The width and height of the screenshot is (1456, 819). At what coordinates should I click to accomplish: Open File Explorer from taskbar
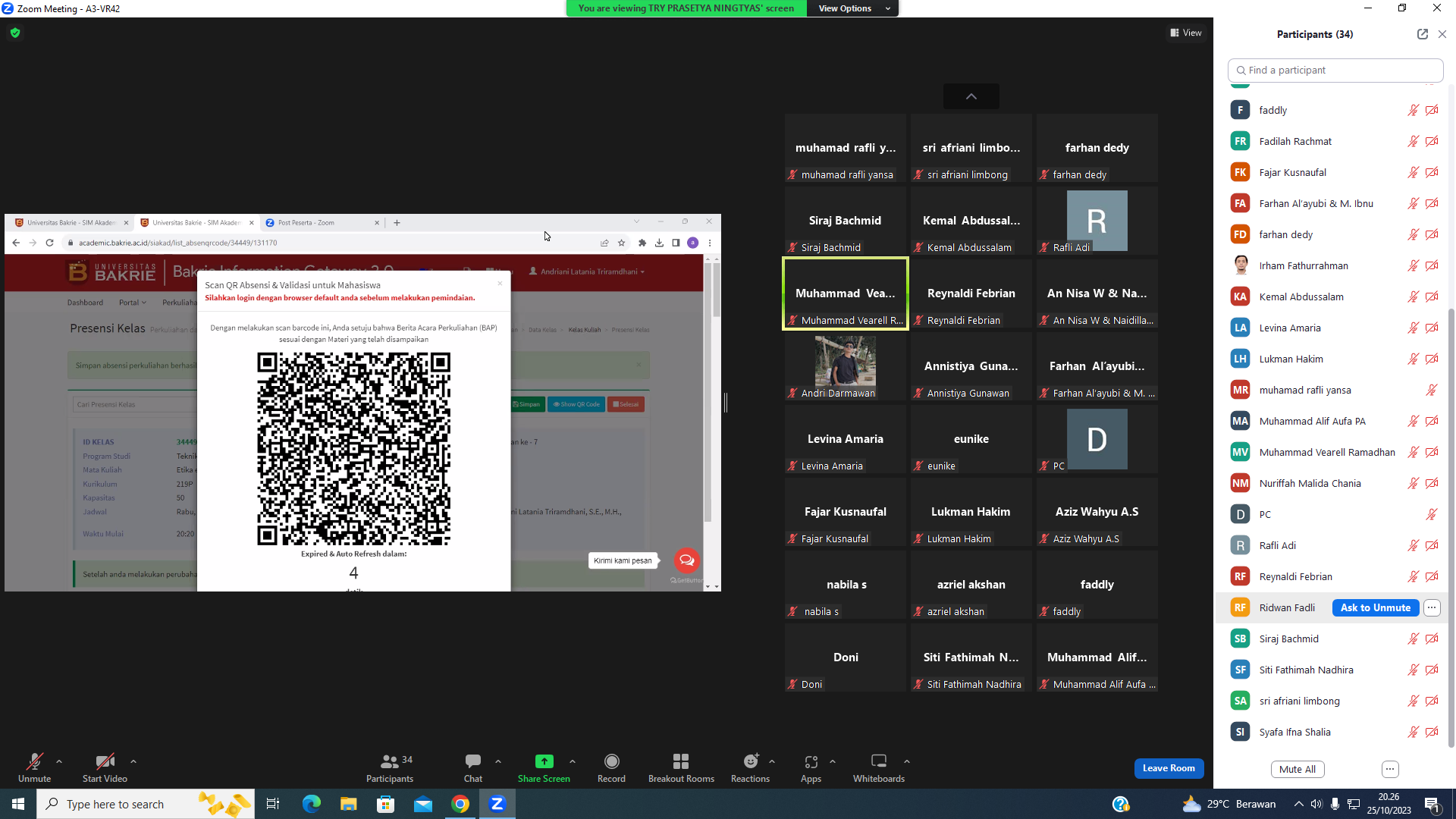tap(348, 804)
